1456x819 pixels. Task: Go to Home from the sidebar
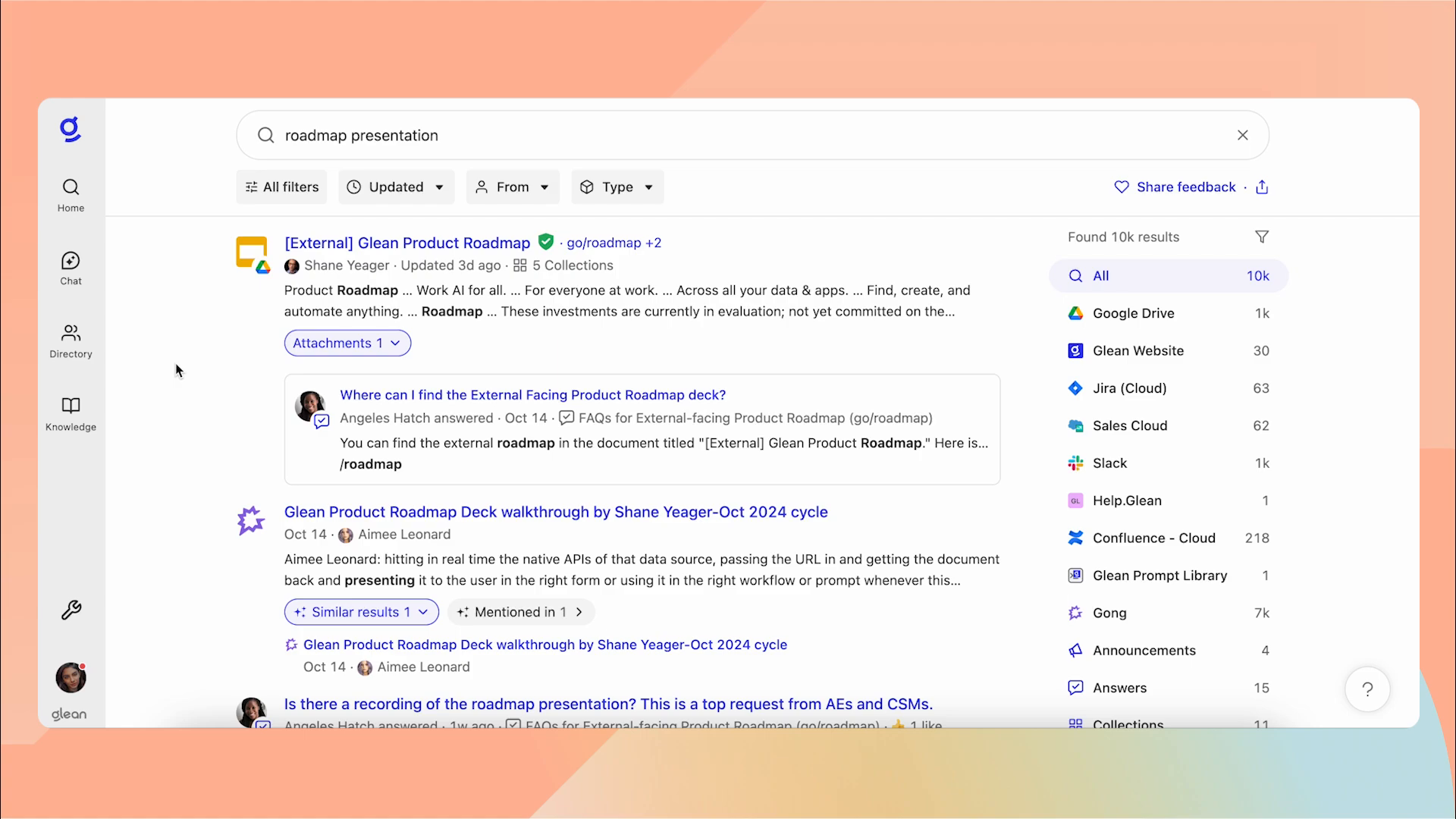coord(70,195)
